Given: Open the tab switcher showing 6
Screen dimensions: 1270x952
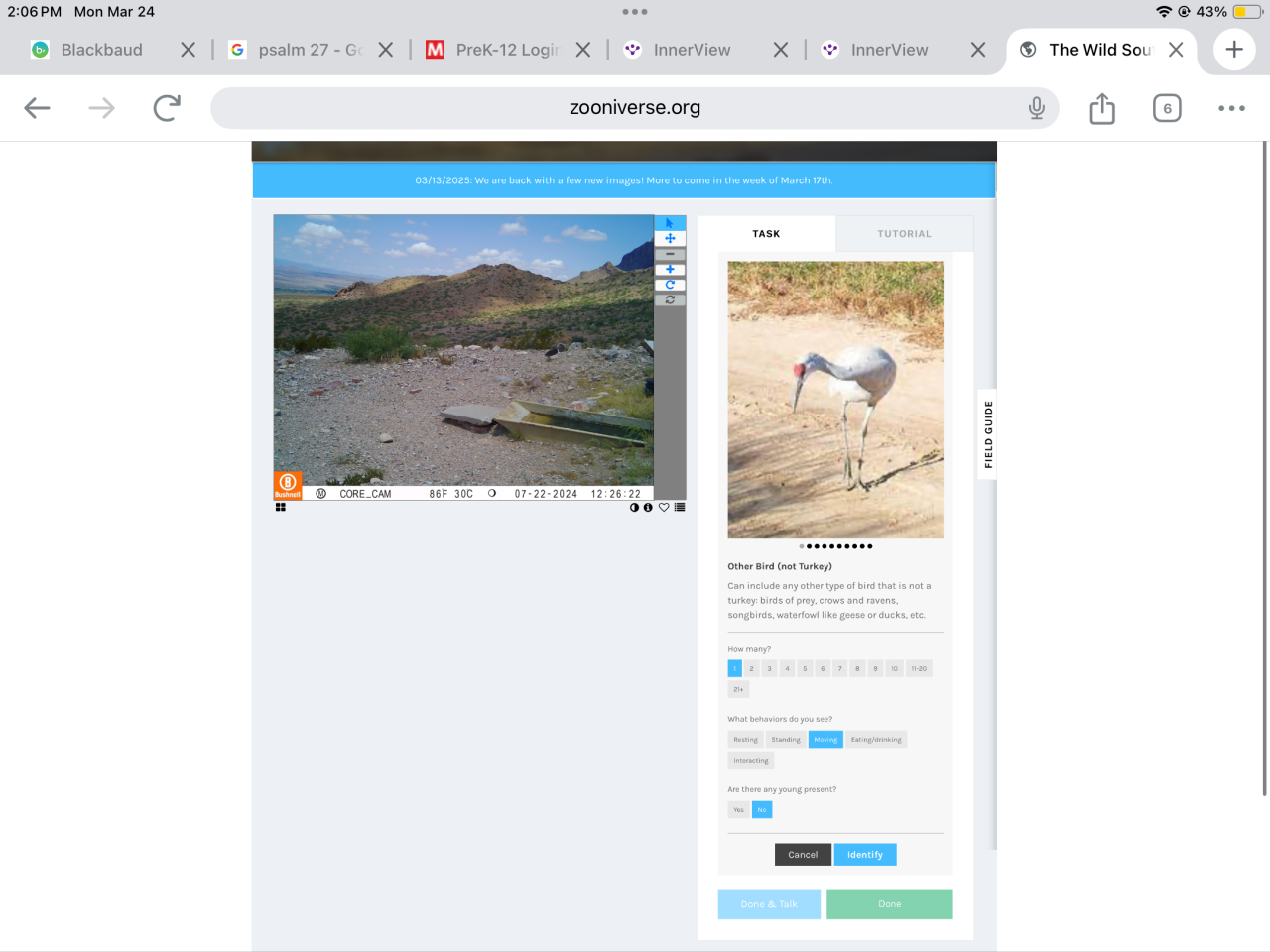Looking at the screenshot, I should (x=1167, y=108).
